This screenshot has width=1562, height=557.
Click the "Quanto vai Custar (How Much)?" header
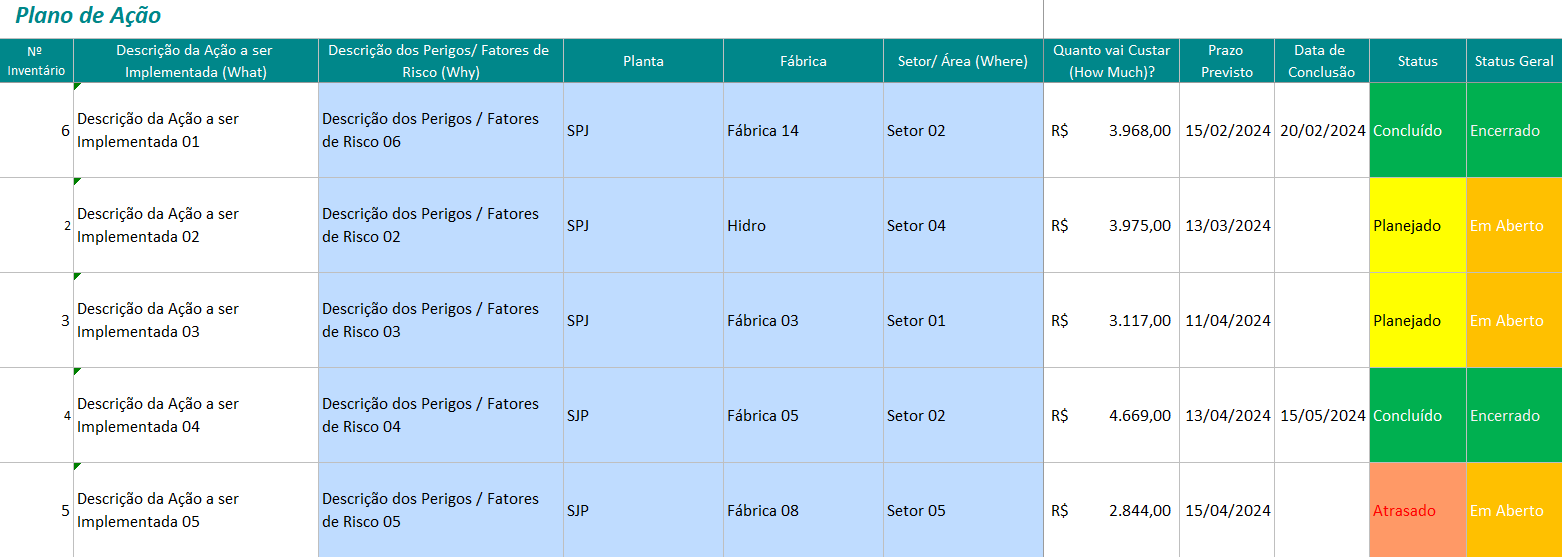[1111, 61]
